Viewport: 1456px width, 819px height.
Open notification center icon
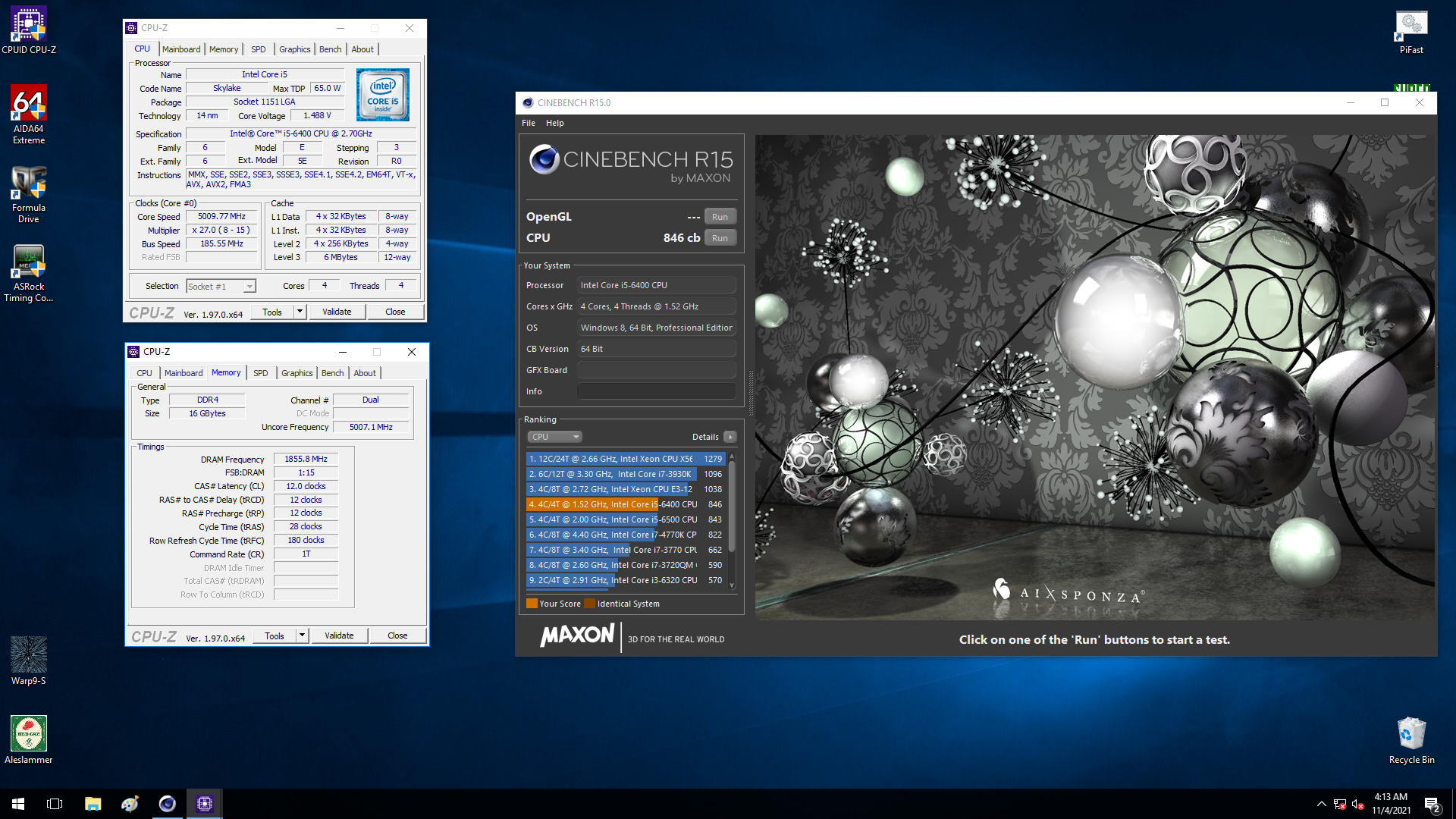pyautogui.click(x=1432, y=804)
